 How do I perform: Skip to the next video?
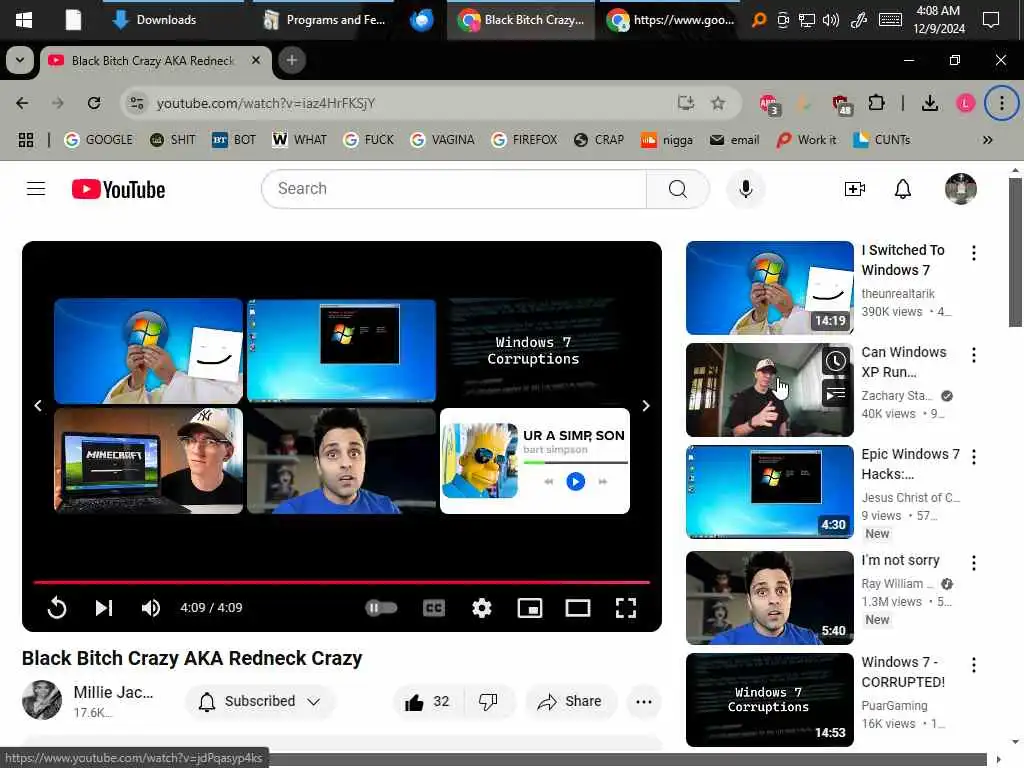point(104,608)
